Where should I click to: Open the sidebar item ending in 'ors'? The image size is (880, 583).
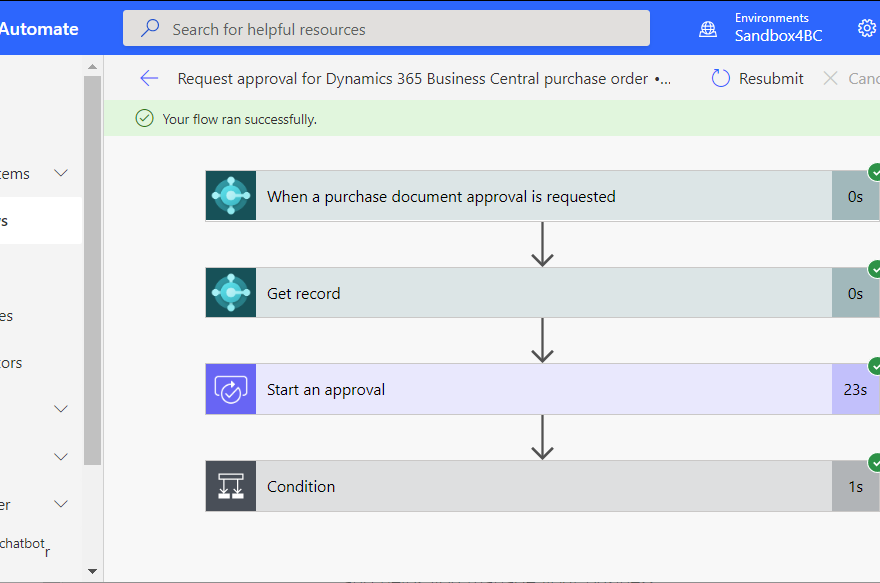pos(11,363)
